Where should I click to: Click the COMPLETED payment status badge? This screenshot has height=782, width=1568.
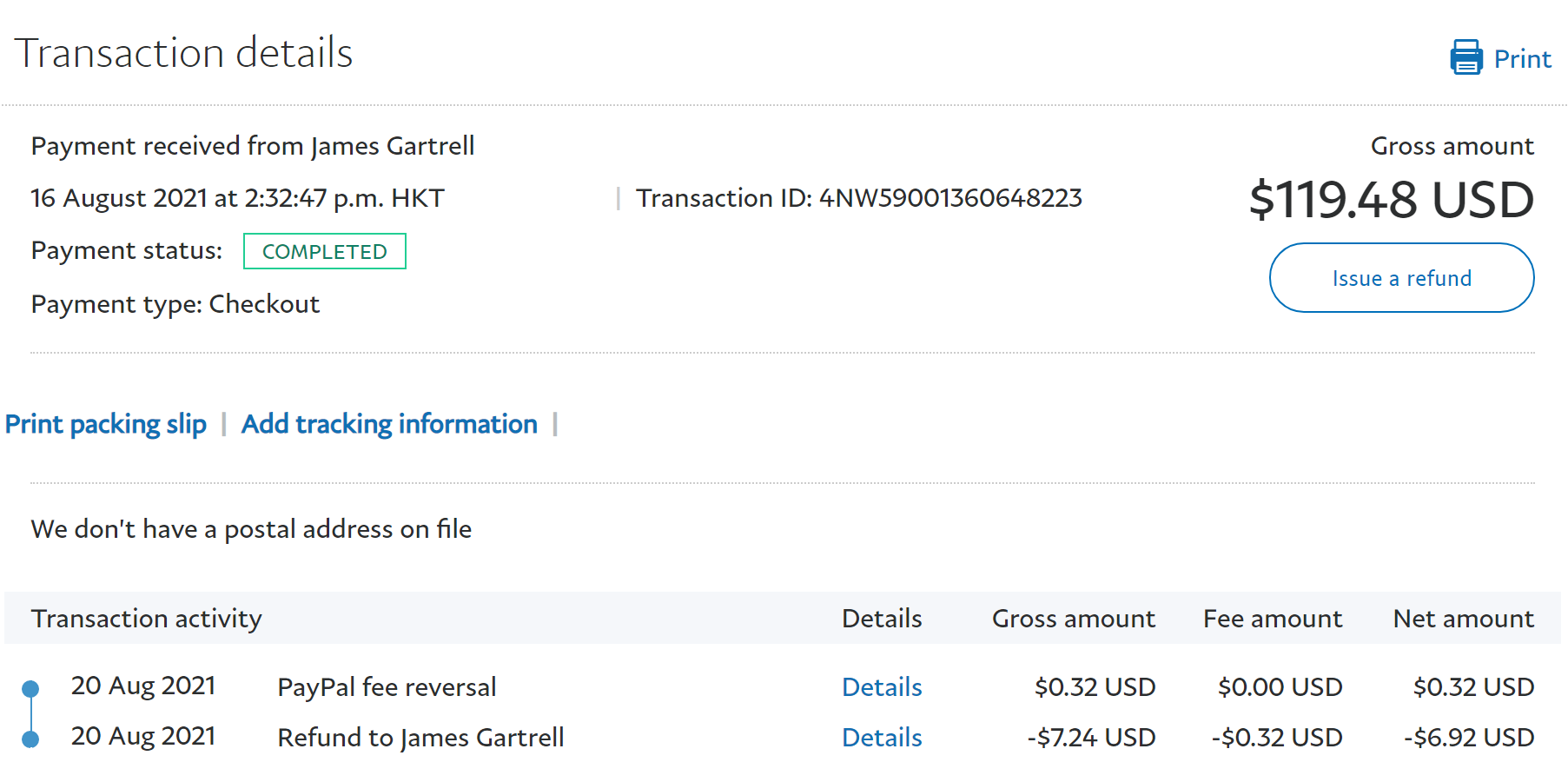(x=324, y=251)
